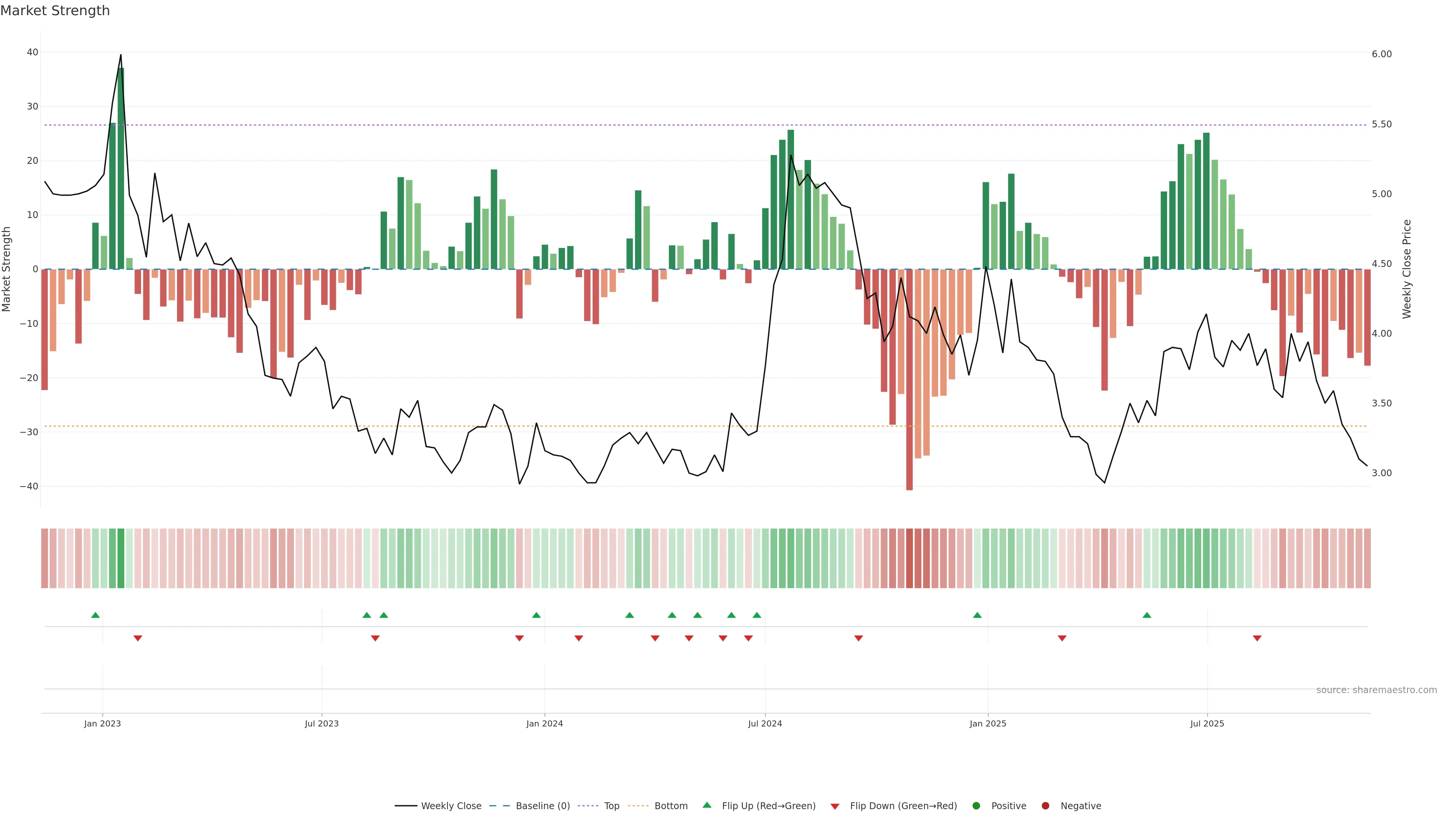Click the Weekly Close Price axis title
1456x819 pixels.
1407,269
